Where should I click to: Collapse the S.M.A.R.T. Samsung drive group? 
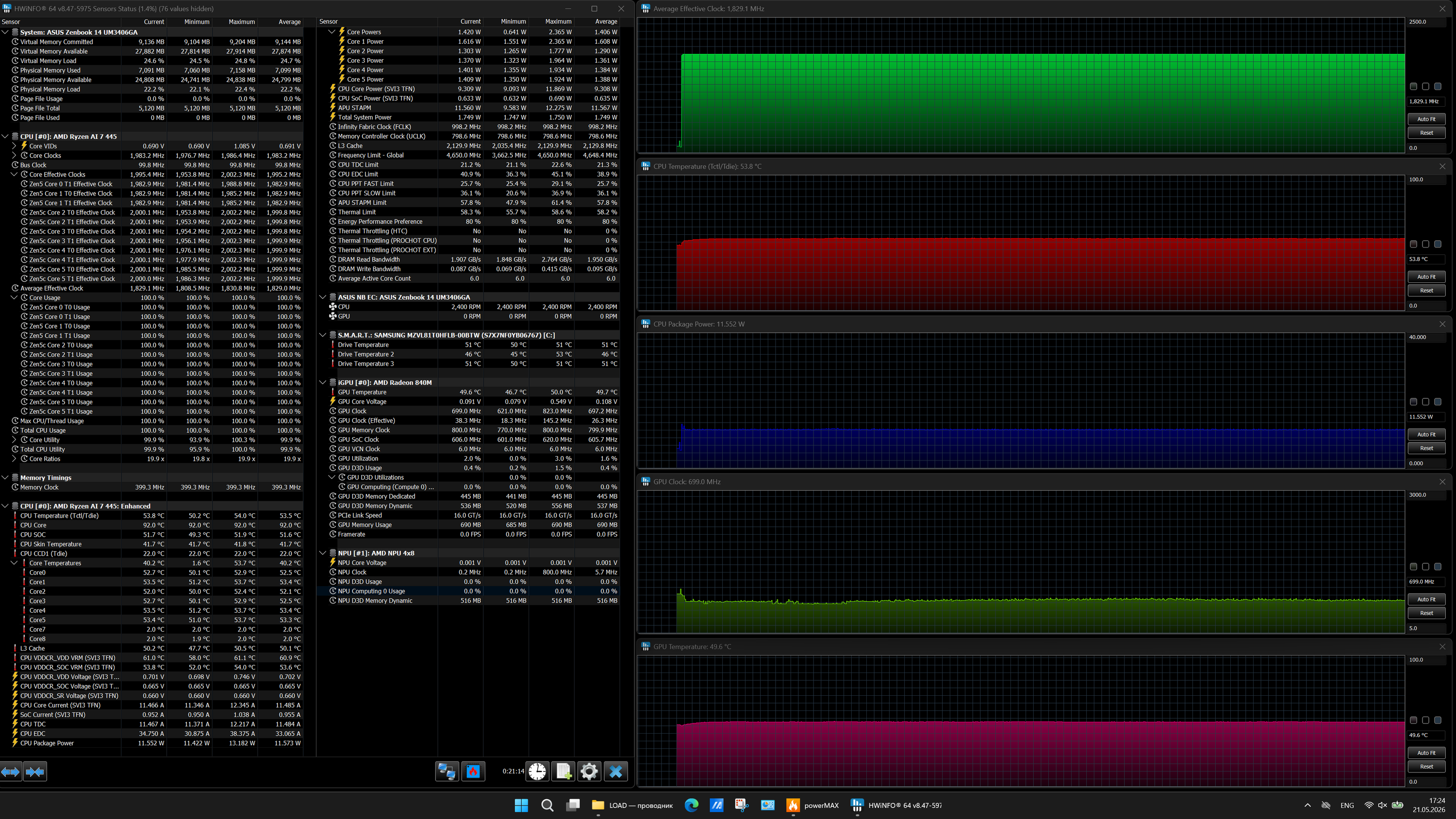323,335
